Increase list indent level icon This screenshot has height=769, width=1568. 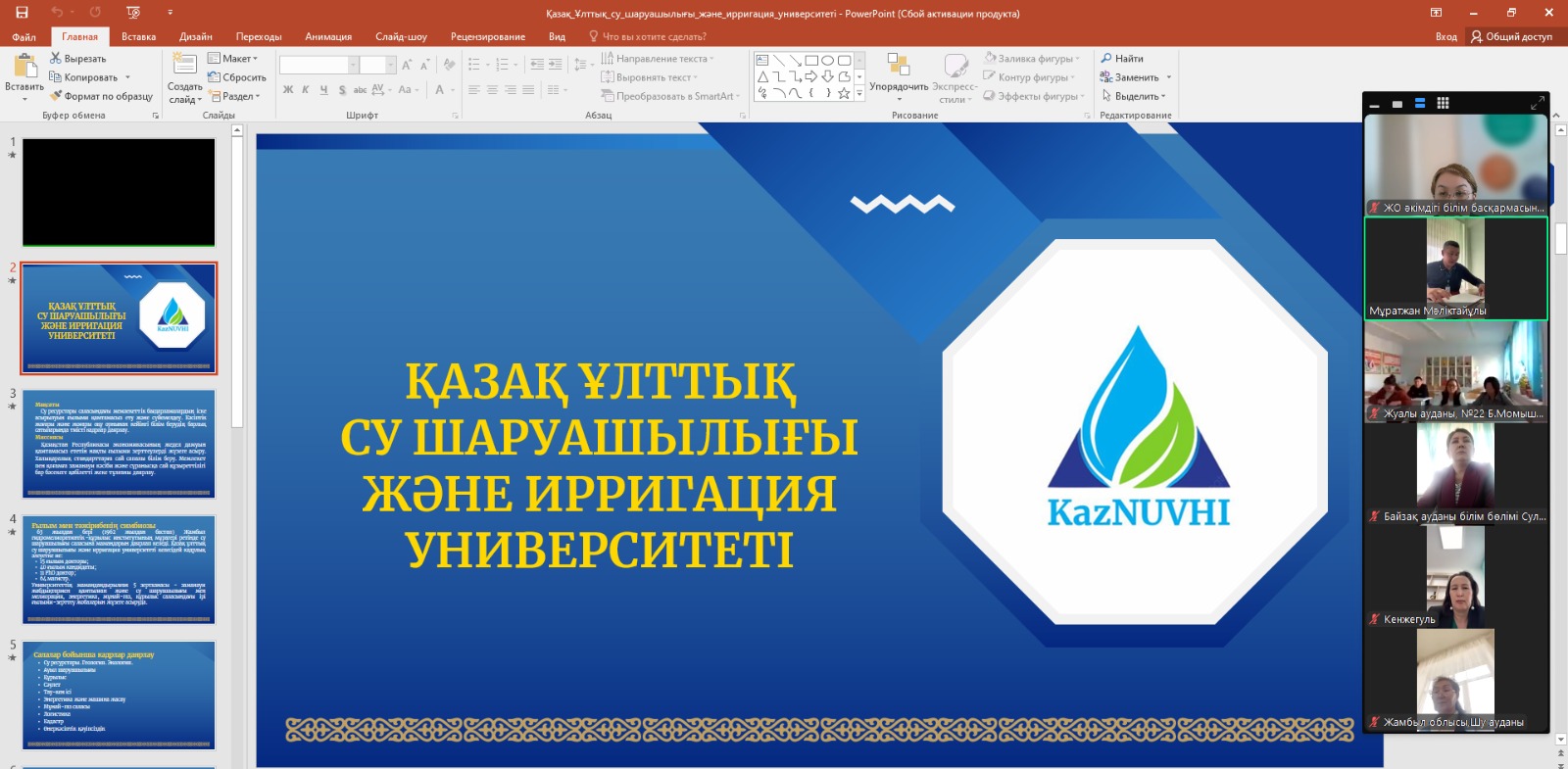tap(555, 65)
